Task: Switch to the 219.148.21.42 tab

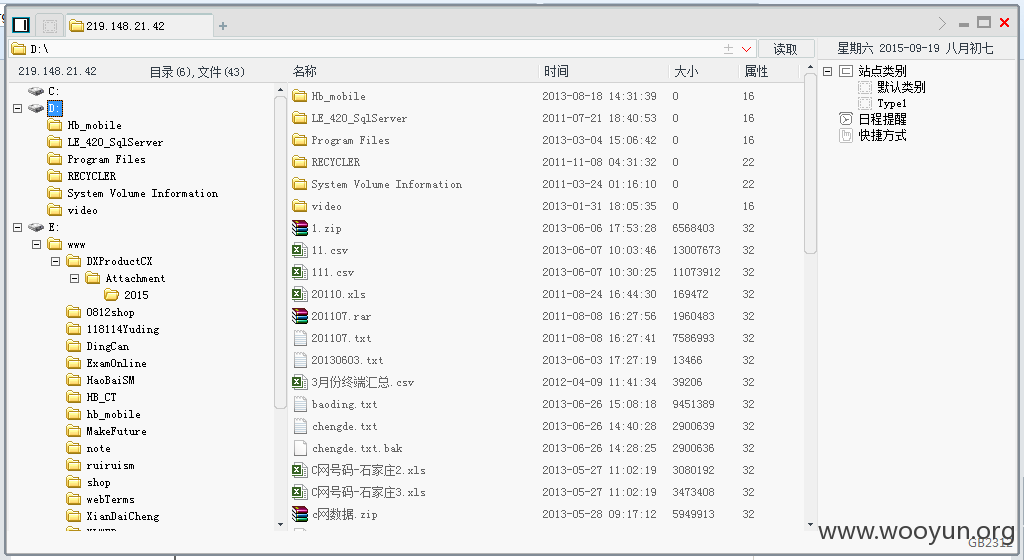Action: point(139,25)
